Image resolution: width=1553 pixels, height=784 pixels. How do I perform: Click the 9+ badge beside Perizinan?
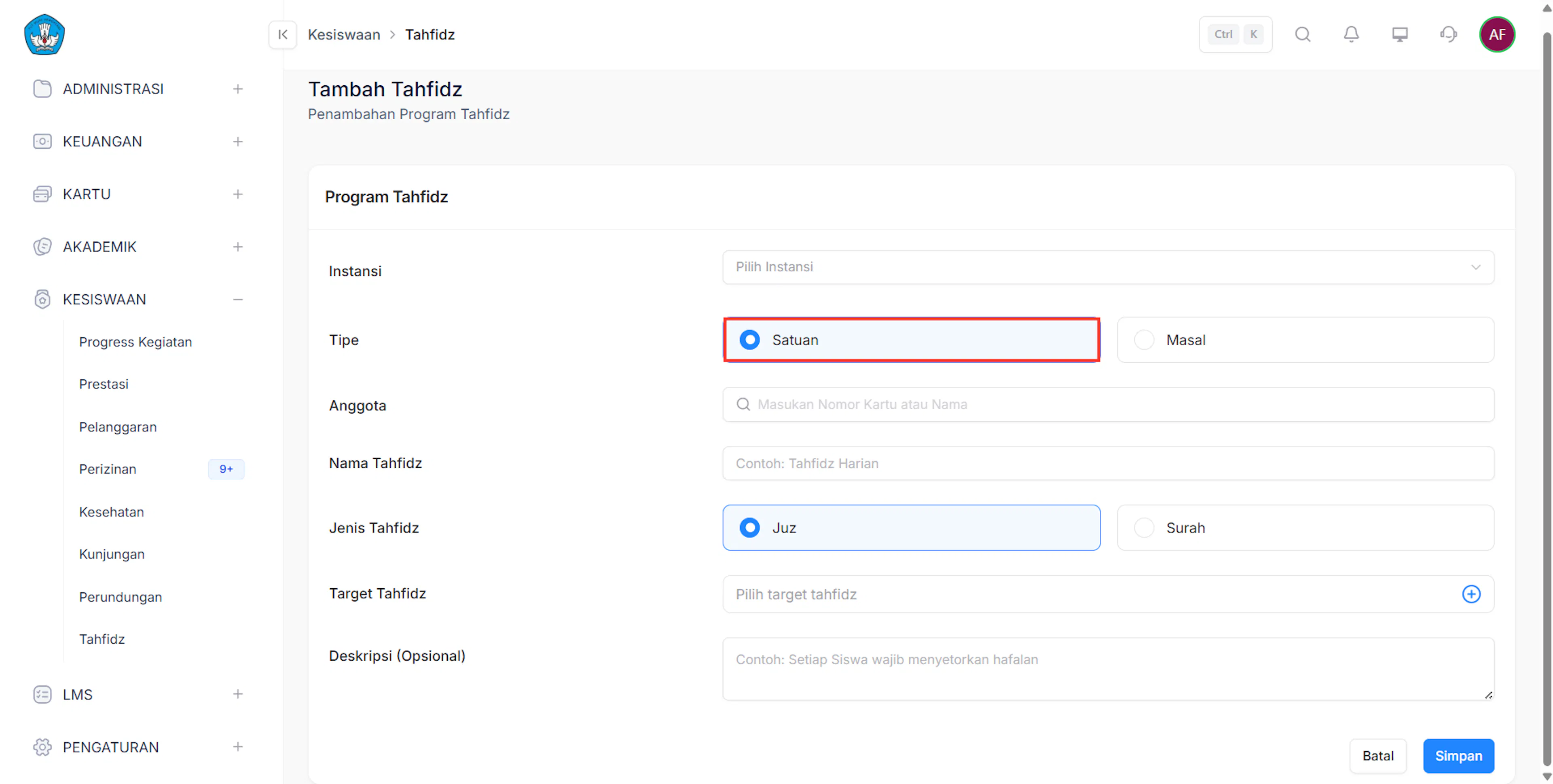coord(226,469)
